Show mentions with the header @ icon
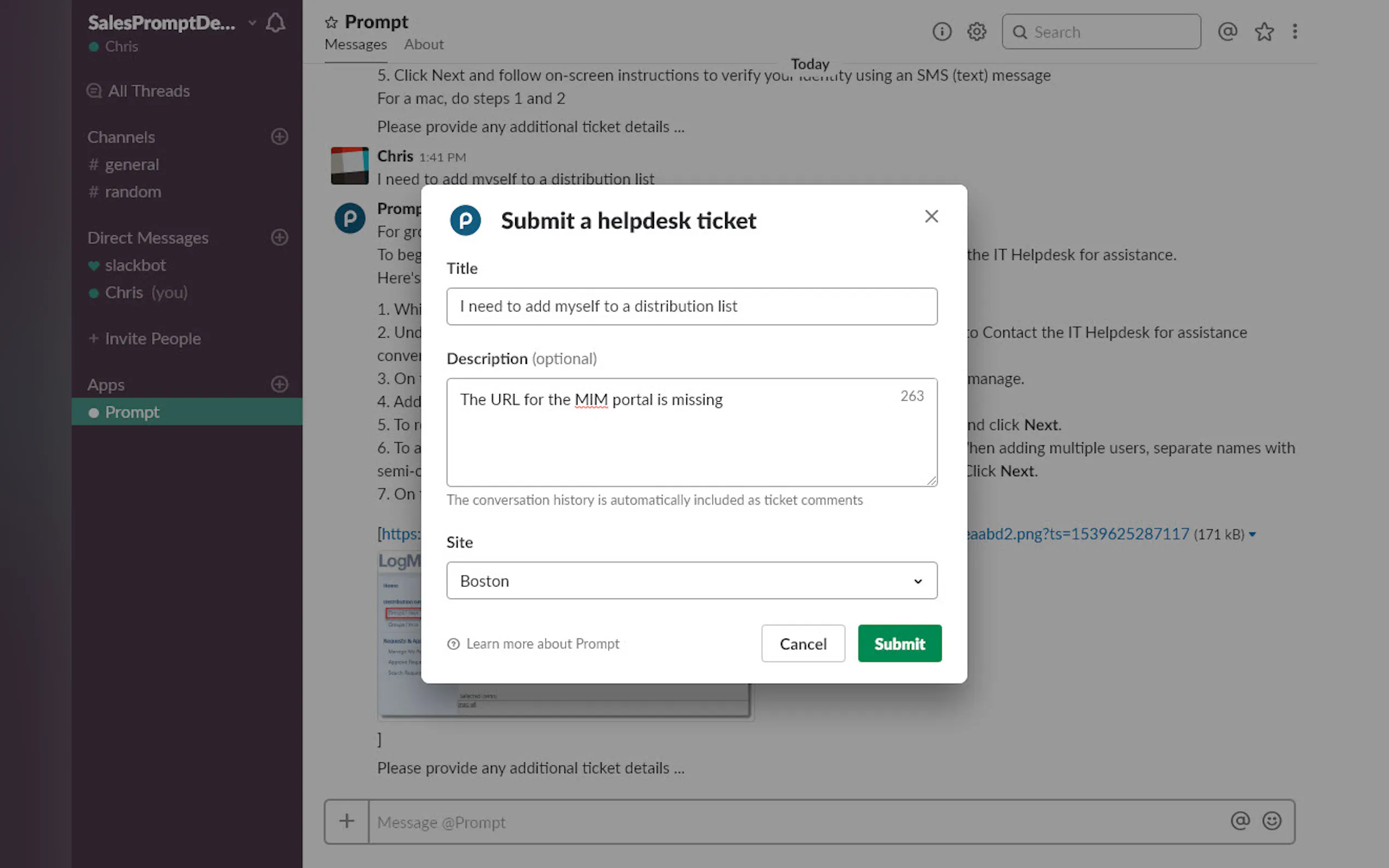Screen dimensions: 1389x868 pyautogui.click(x=1227, y=32)
